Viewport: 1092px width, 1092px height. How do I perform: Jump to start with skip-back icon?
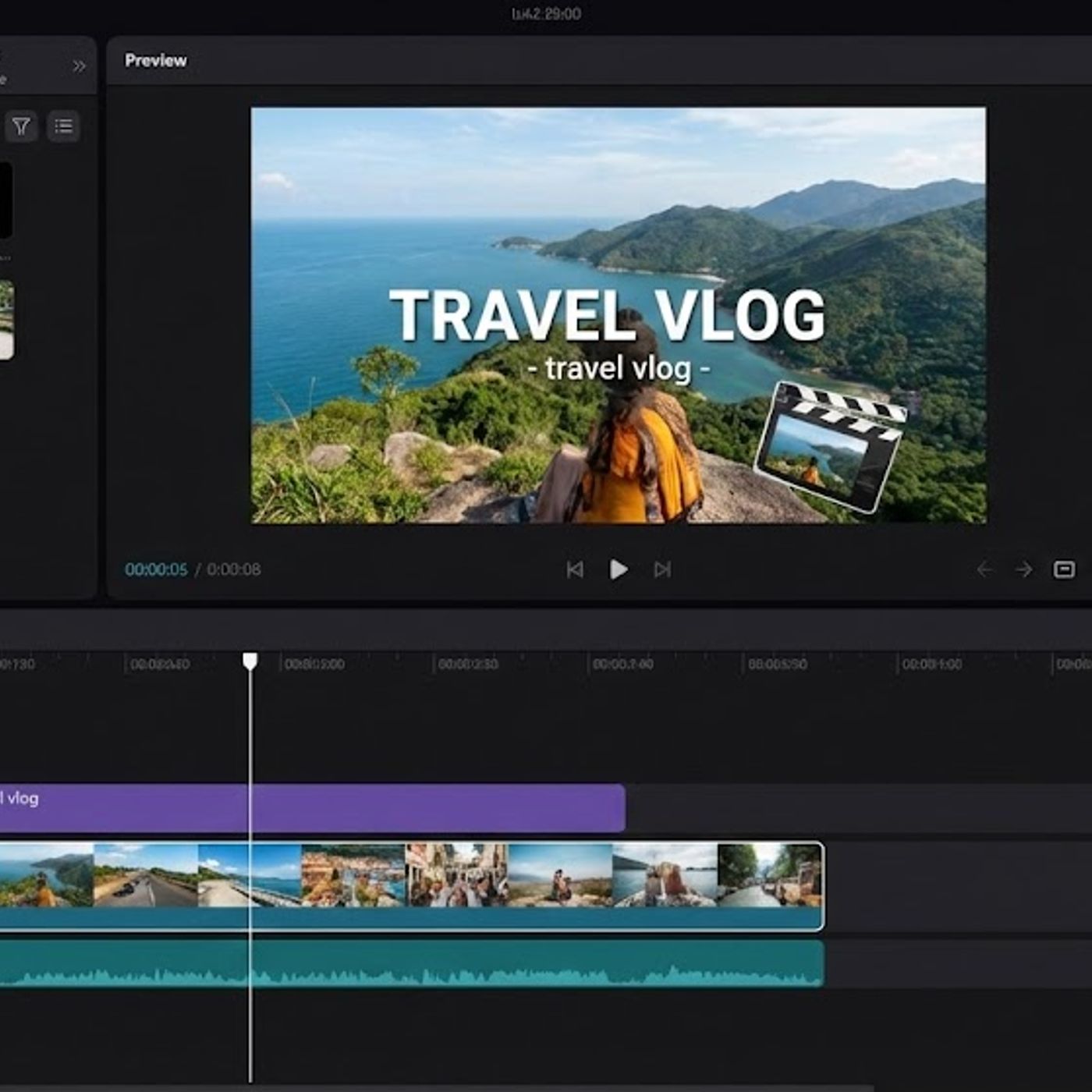[x=576, y=569]
